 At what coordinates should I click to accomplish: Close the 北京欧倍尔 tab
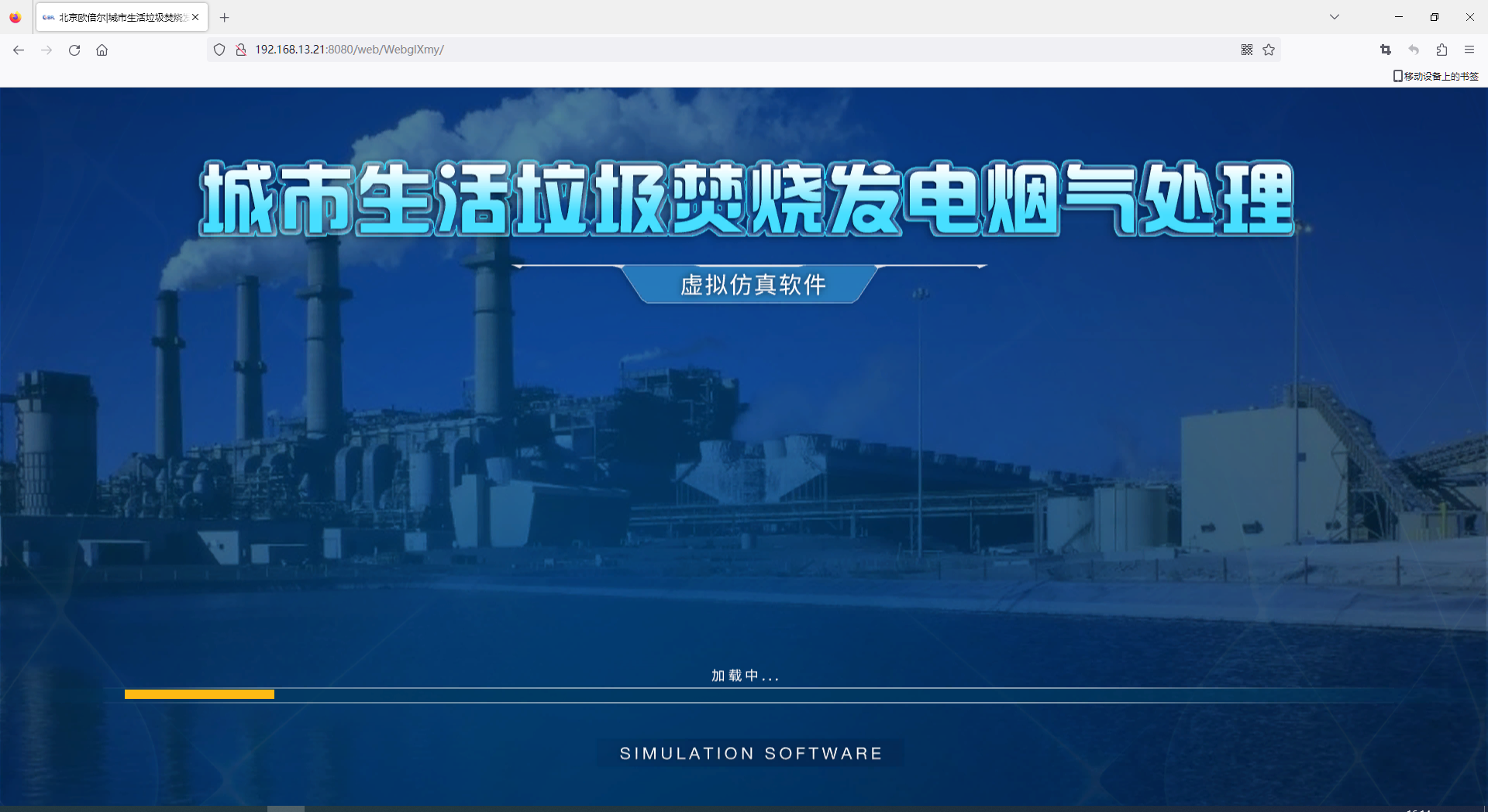pos(195,17)
